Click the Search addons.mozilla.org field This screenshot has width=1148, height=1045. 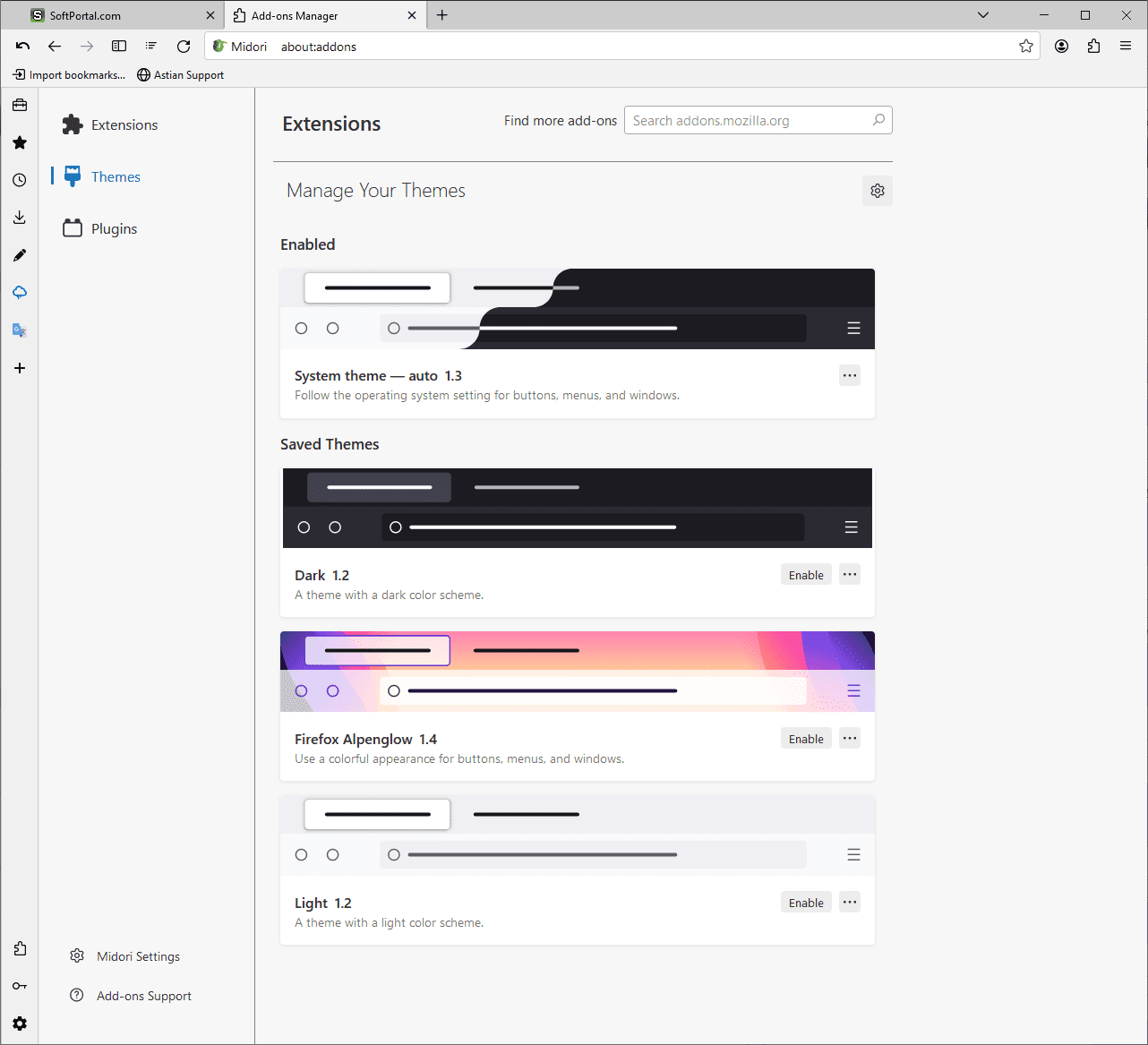(x=758, y=120)
